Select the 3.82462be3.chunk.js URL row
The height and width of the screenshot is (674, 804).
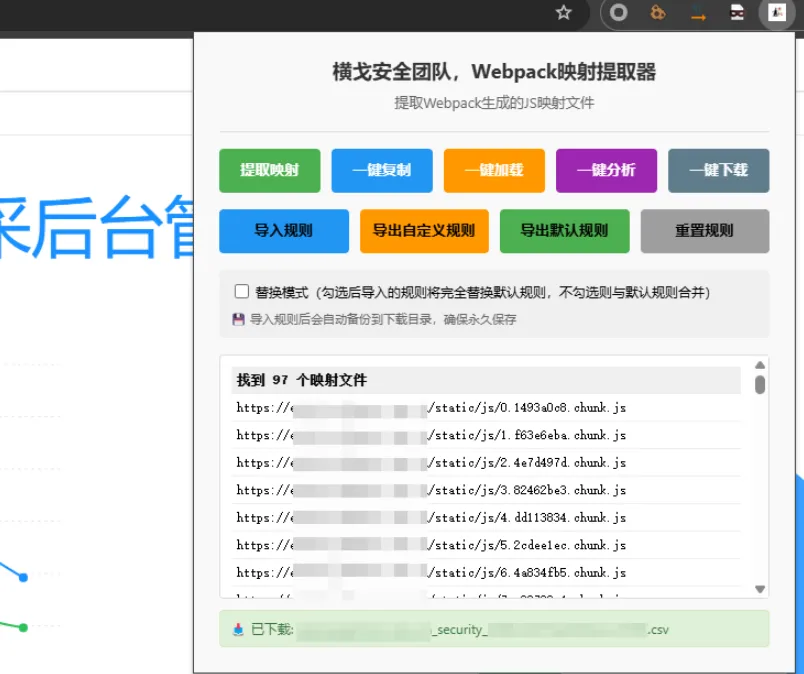[x=486, y=490]
